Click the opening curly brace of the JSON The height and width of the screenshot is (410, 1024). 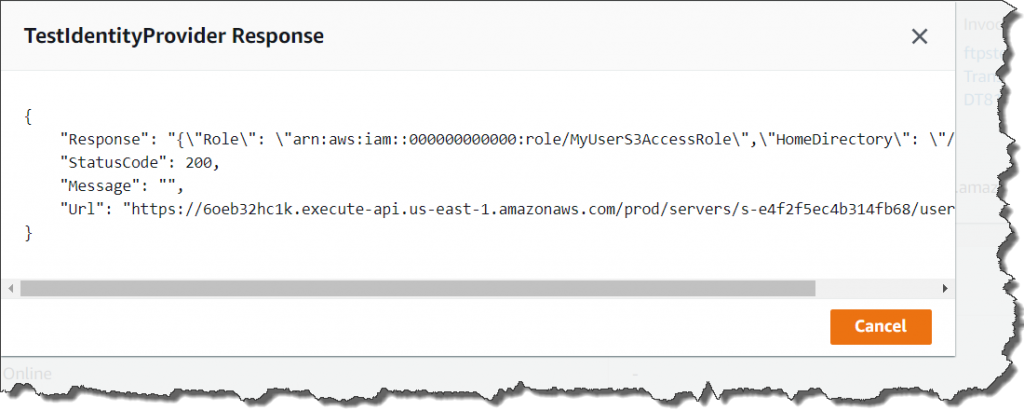click(x=29, y=115)
